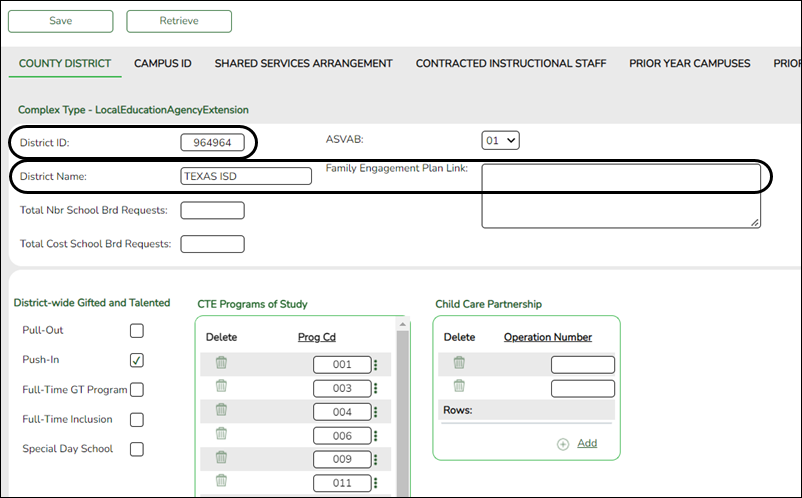Enable Full-Time Inclusion checkbox

click(137, 420)
